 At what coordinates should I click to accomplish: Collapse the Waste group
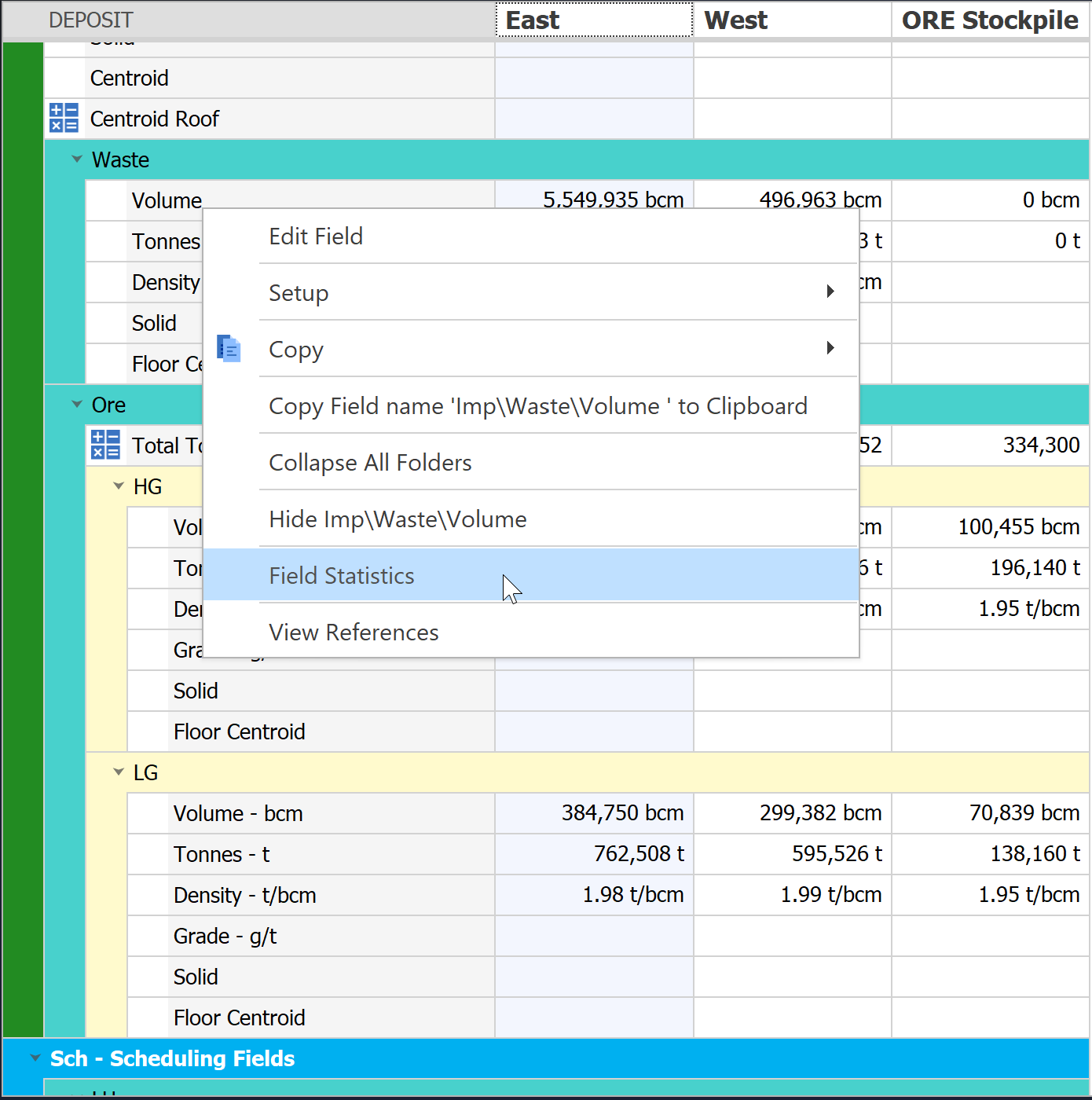(76, 159)
